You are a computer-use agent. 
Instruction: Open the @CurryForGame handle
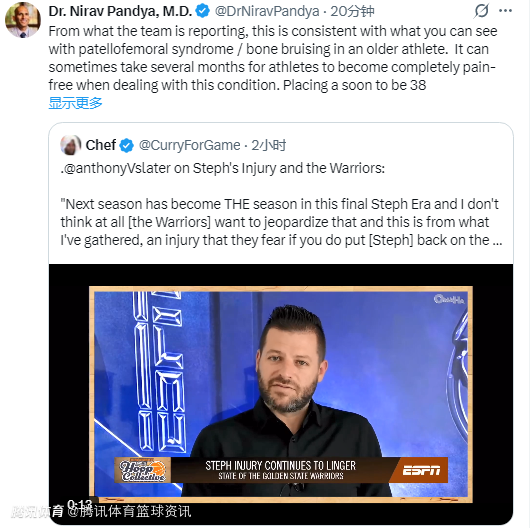[189, 145]
